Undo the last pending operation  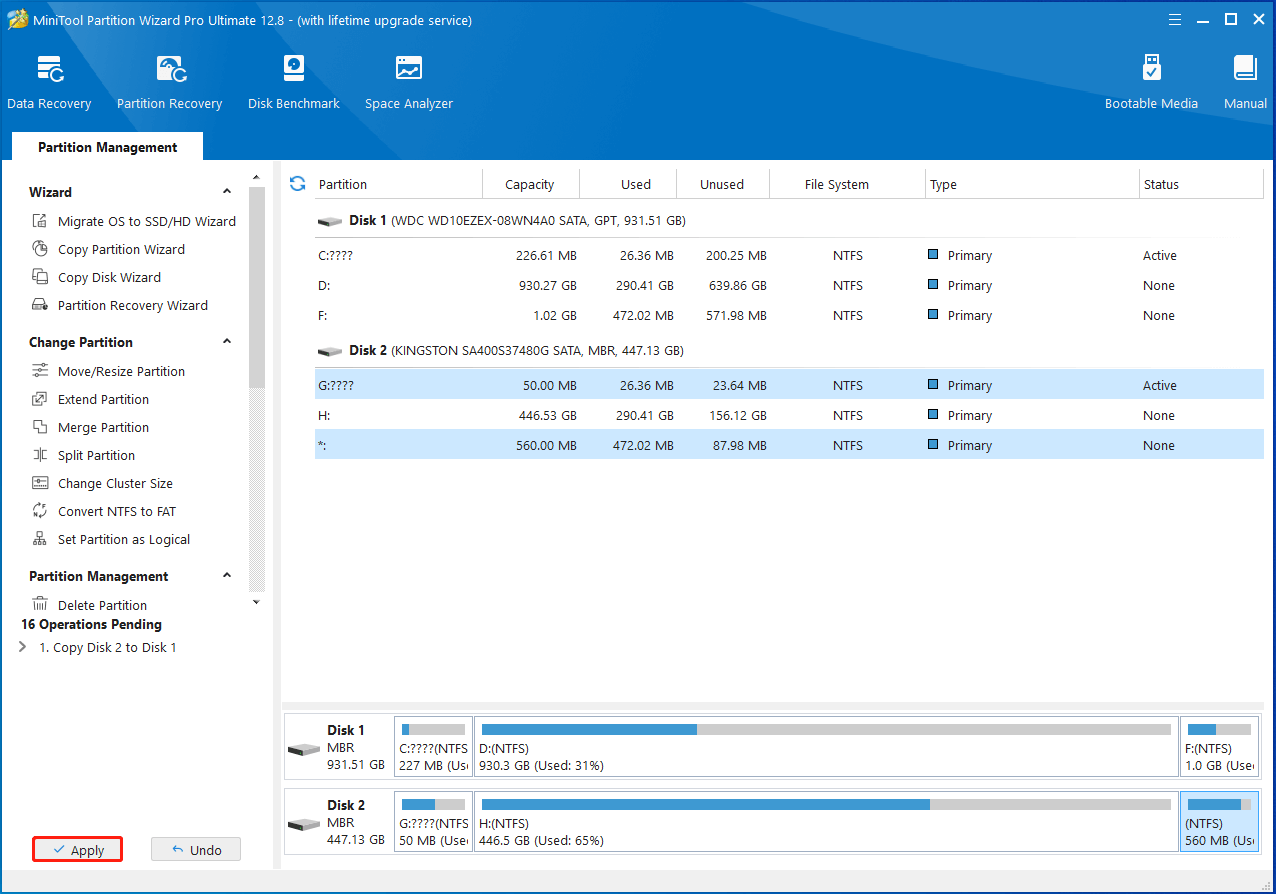tap(196, 850)
